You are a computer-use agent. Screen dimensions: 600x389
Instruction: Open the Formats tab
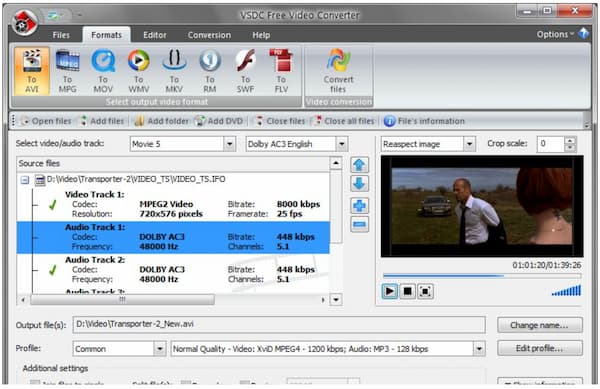[106, 35]
